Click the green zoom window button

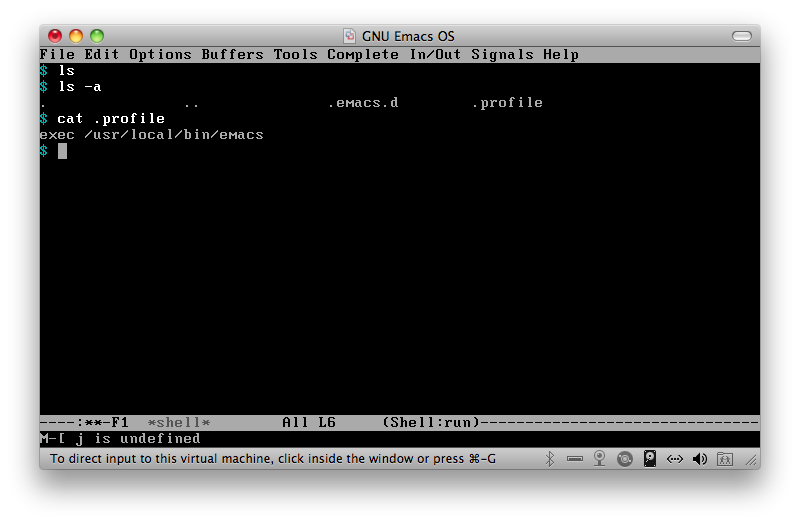click(x=97, y=36)
